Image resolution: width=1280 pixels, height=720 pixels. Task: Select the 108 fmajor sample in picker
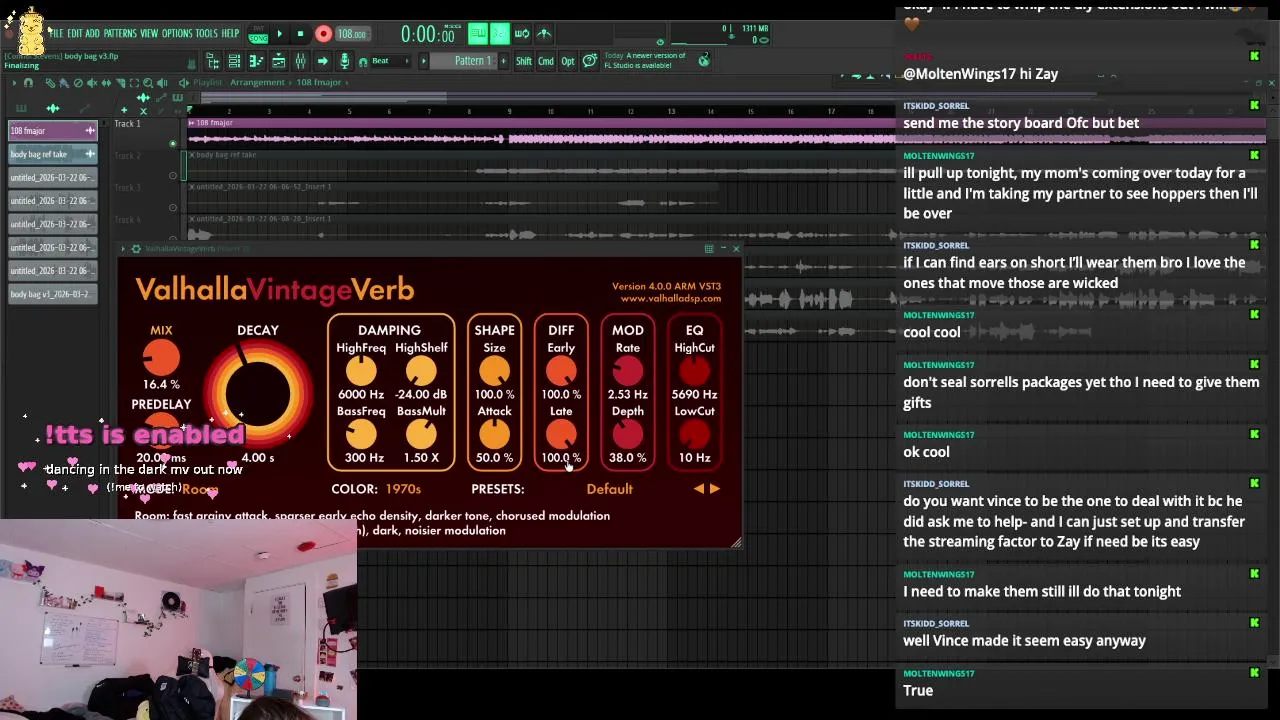(x=52, y=131)
